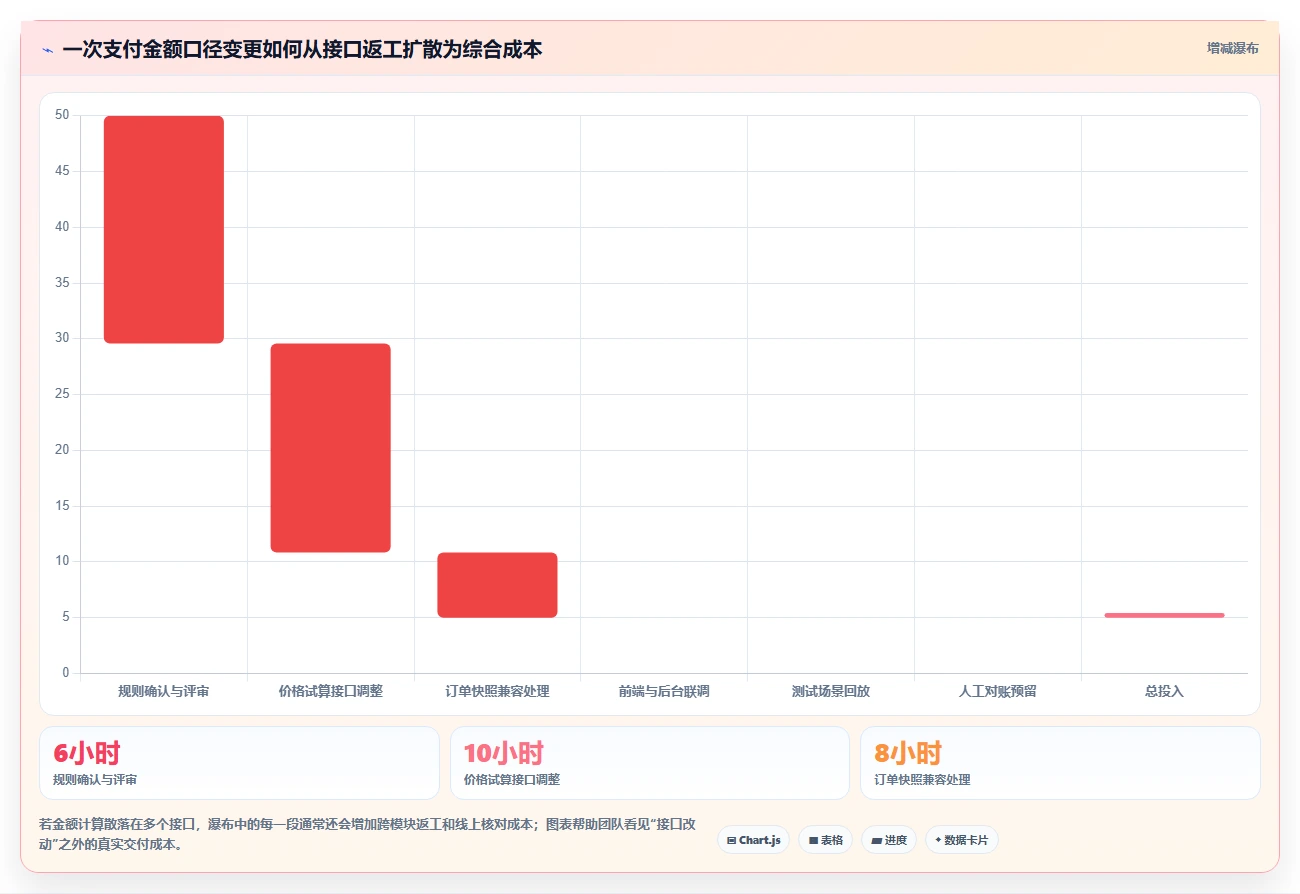This screenshot has width=1300, height=894.
Task: Click the lightning icon beside the title
Action: pos(47,50)
